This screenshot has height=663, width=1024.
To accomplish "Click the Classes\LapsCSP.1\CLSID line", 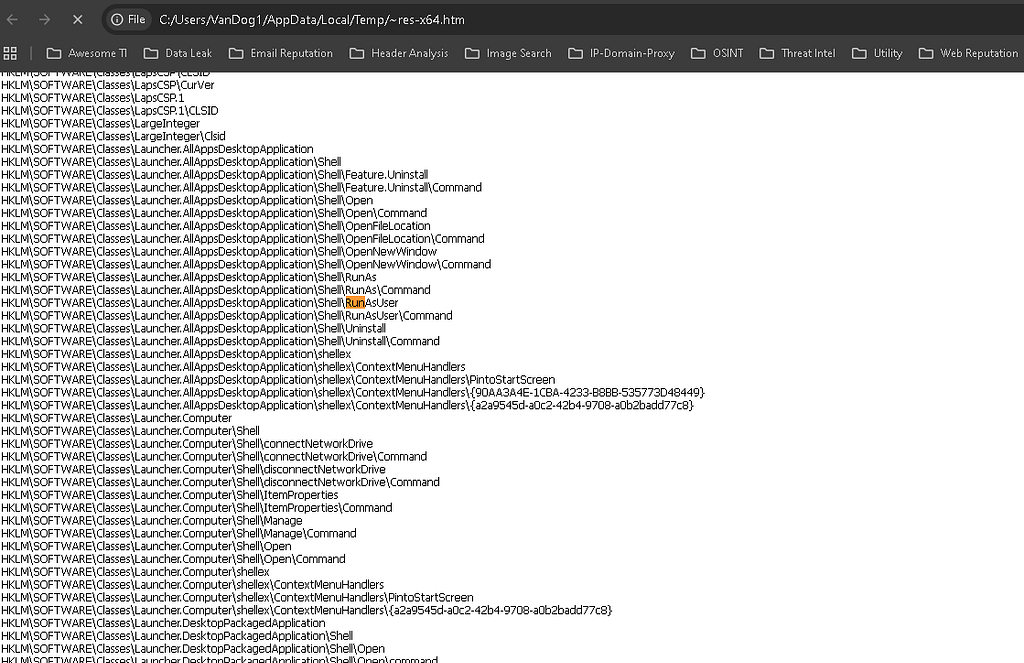I will tap(110, 111).
